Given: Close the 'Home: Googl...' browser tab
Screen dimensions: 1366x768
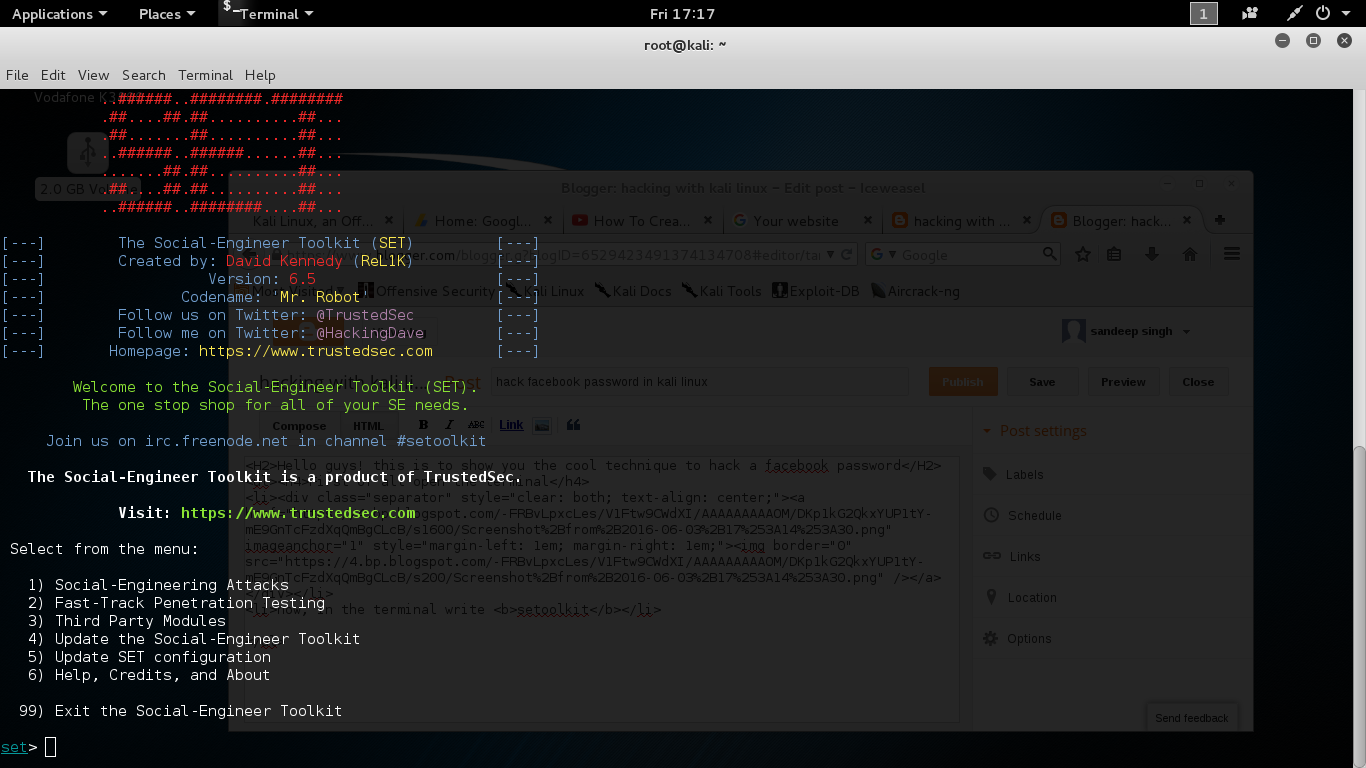Looking at the screenshot, I should [549, 220].
